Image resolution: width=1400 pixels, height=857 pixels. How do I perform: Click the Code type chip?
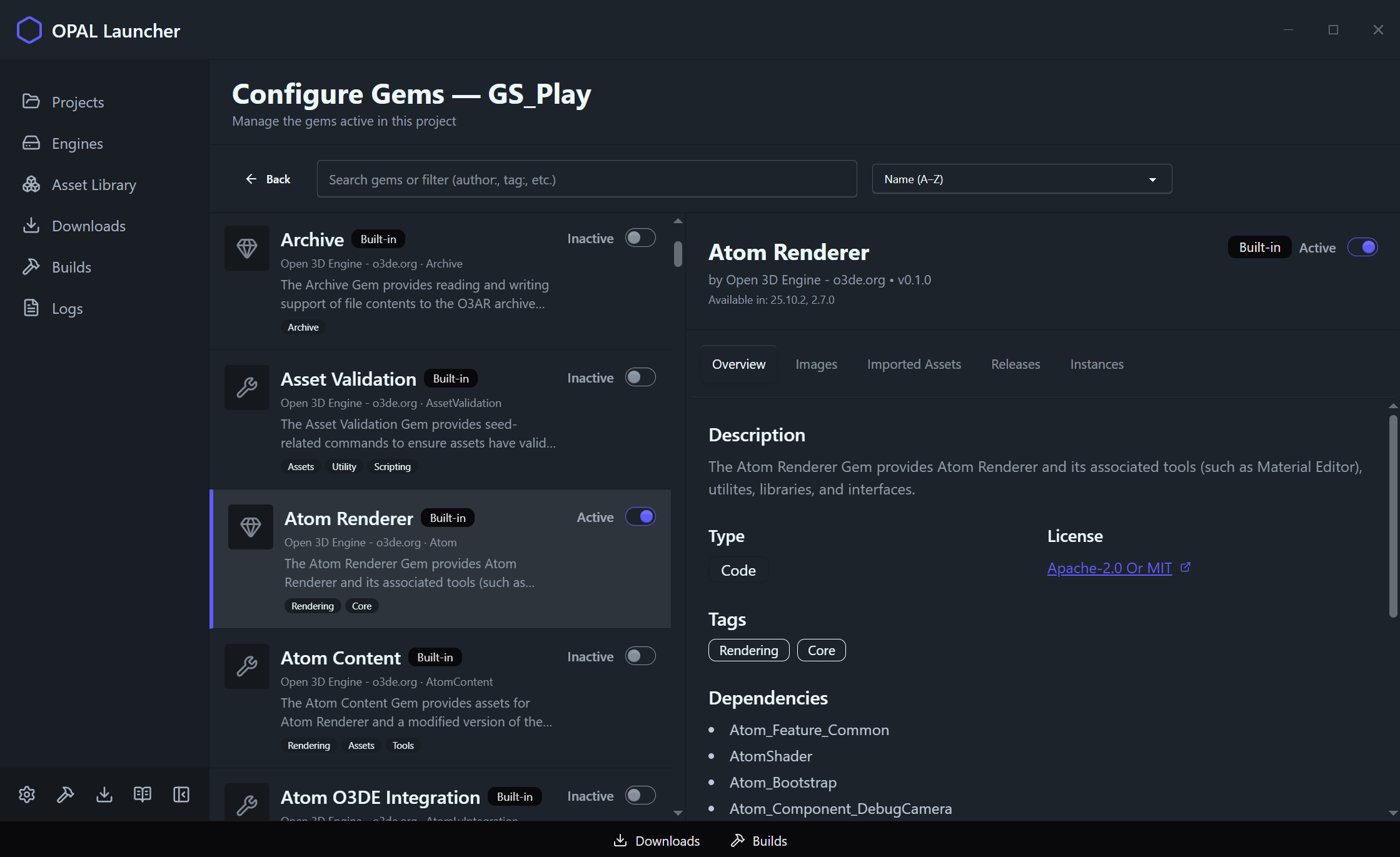(738, 570)
